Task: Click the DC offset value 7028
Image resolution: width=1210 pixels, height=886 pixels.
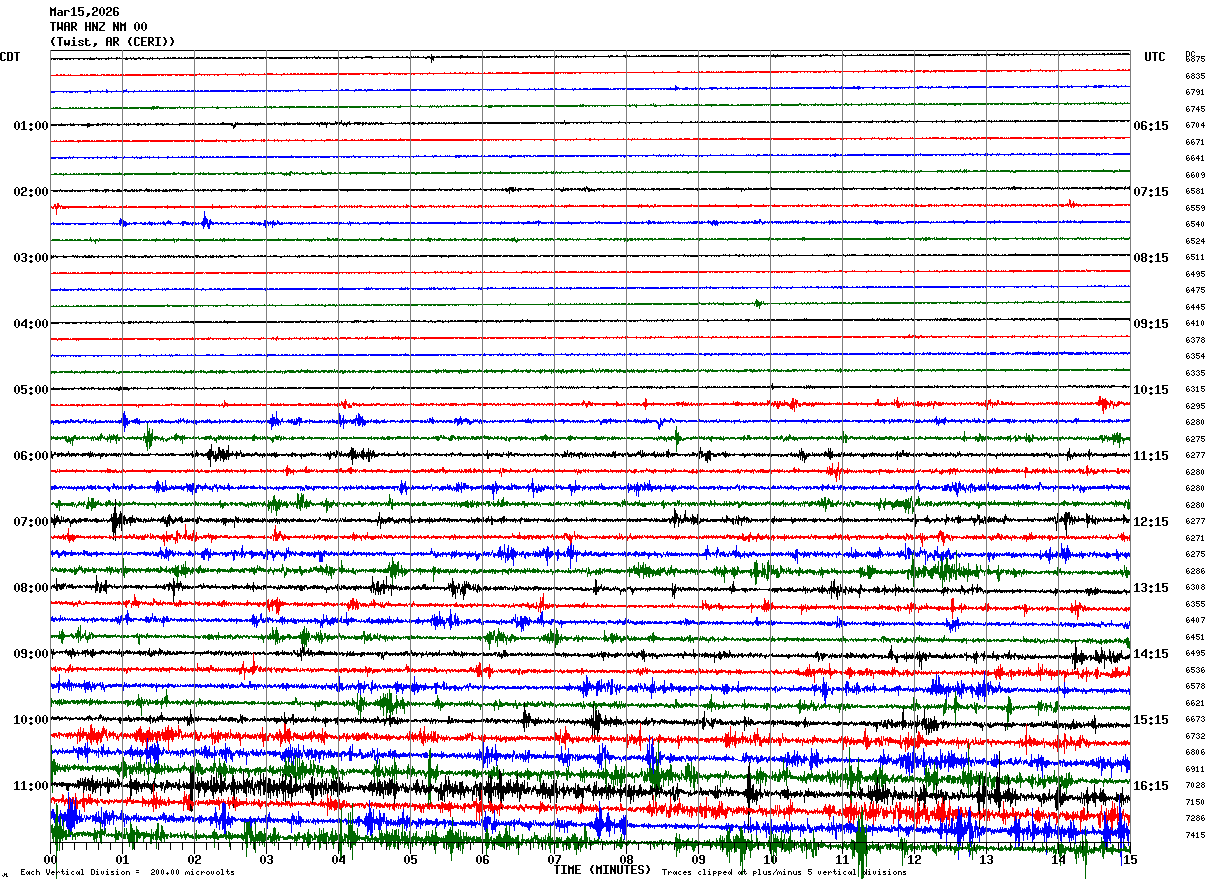Action: (x=1195, y=786)
